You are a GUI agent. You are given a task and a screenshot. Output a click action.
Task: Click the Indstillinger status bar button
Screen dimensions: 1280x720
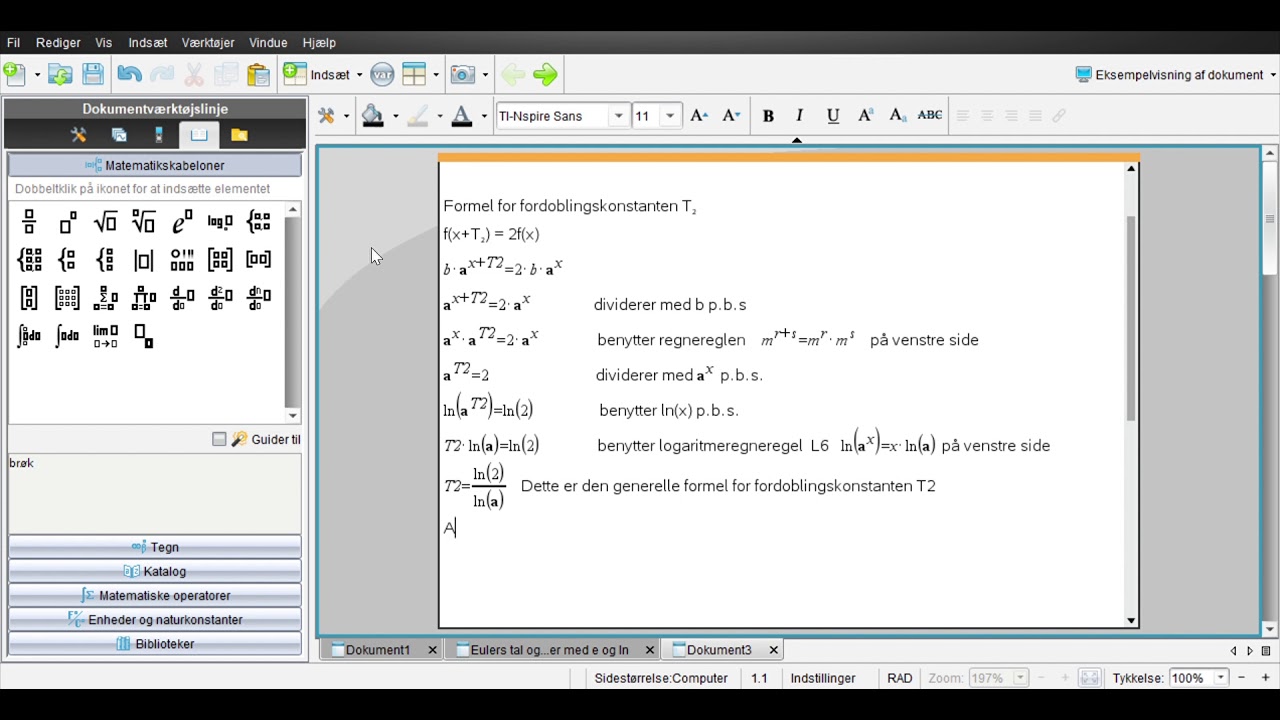[x=823, y=678]
